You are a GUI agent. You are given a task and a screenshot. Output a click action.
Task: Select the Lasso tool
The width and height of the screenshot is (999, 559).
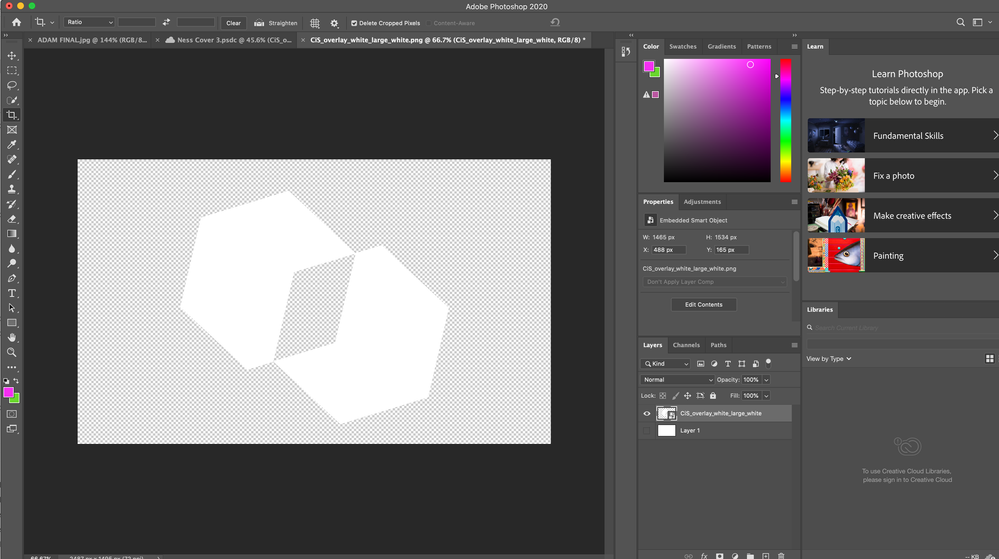point(12,85)
